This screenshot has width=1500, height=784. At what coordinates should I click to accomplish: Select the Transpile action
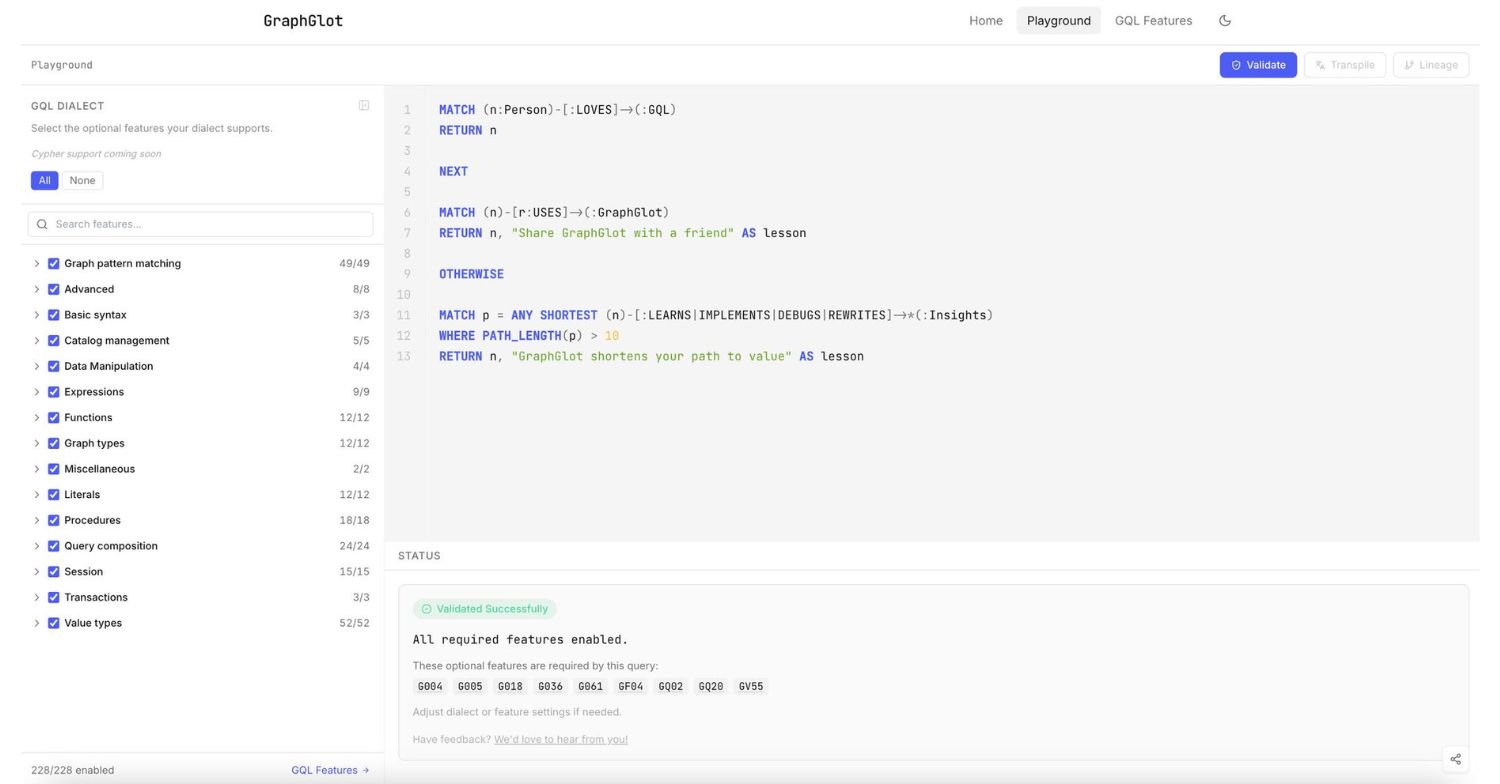click(x=1345, y=64)
